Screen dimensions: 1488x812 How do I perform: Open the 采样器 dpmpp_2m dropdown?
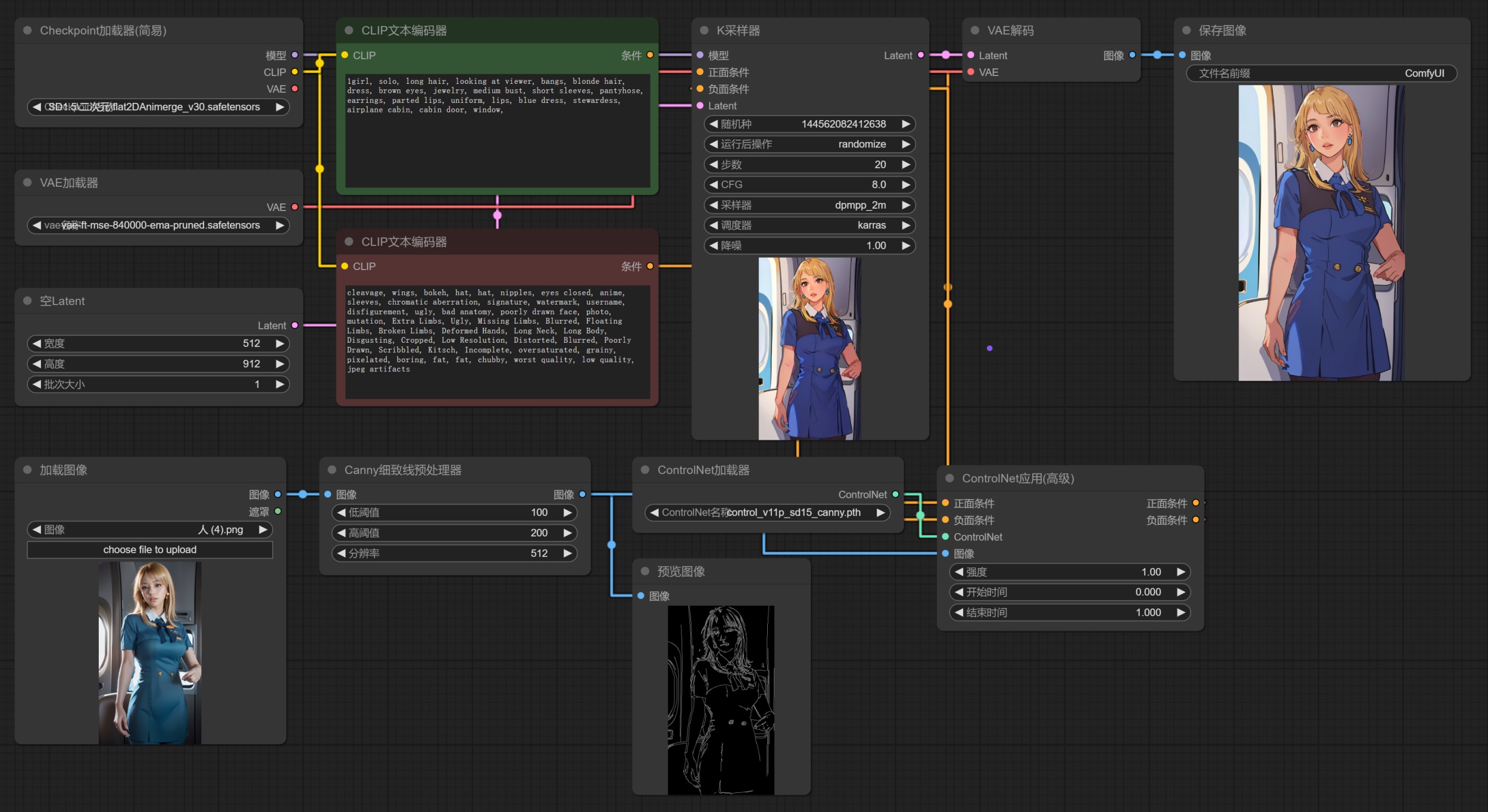tap(809, 205)
